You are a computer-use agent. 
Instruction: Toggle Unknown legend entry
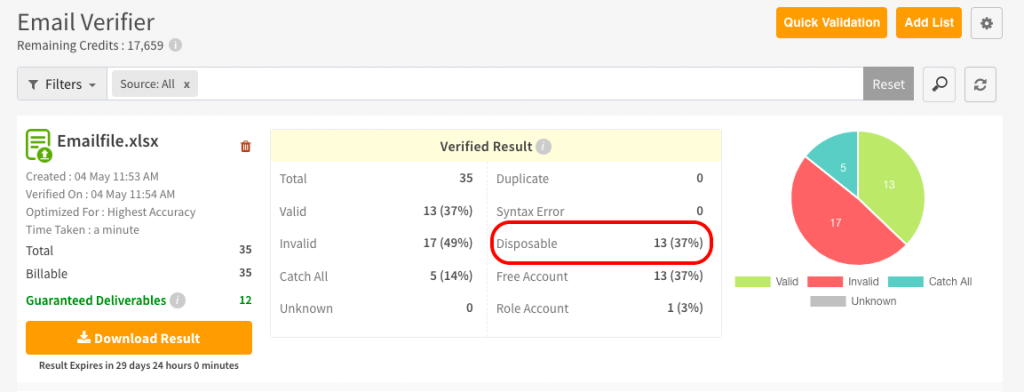[854, 301]
